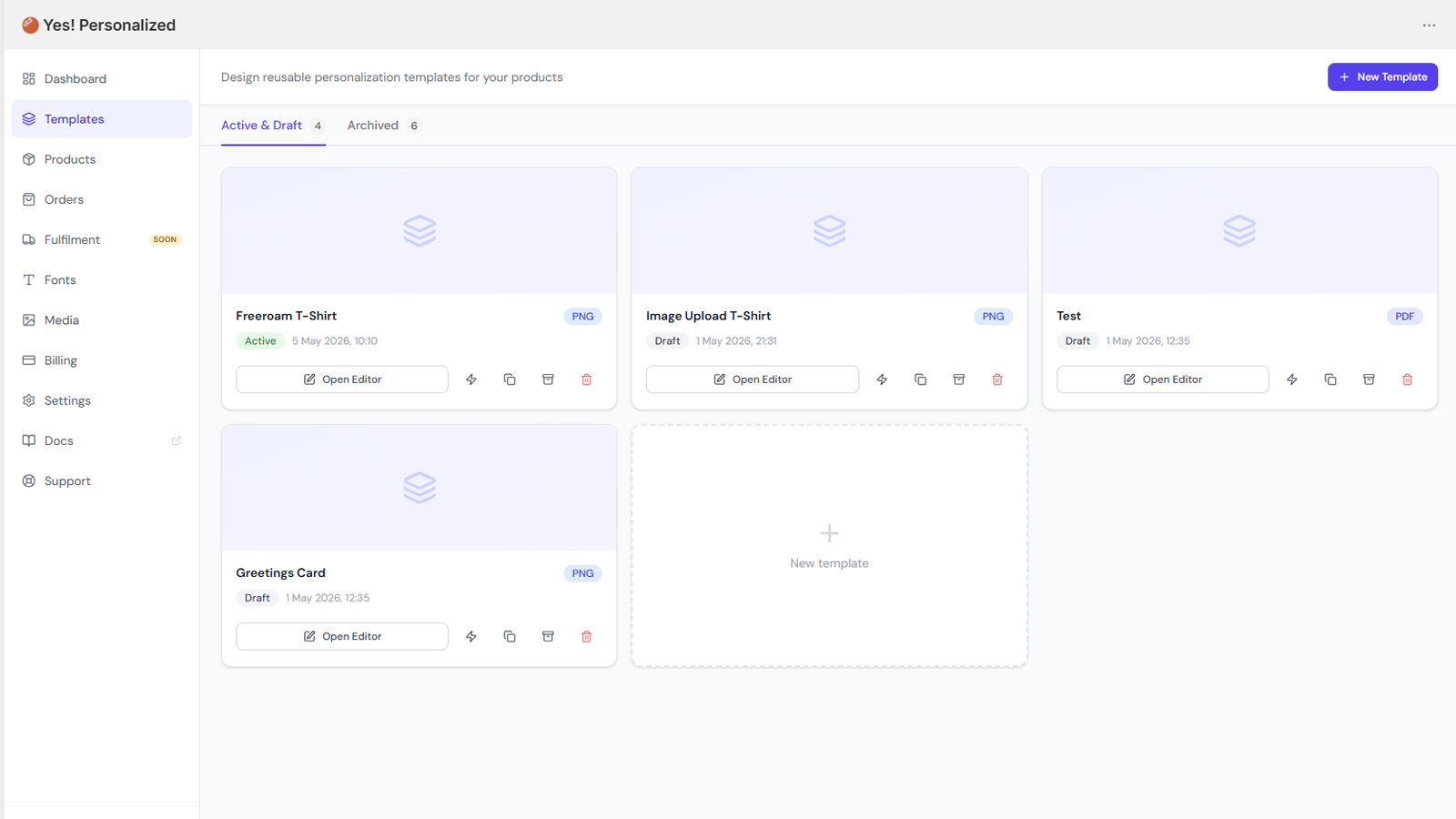Go to Dashboard in sidebar
The width and height of the screenshot is (1456, 819).
point(102,79)
